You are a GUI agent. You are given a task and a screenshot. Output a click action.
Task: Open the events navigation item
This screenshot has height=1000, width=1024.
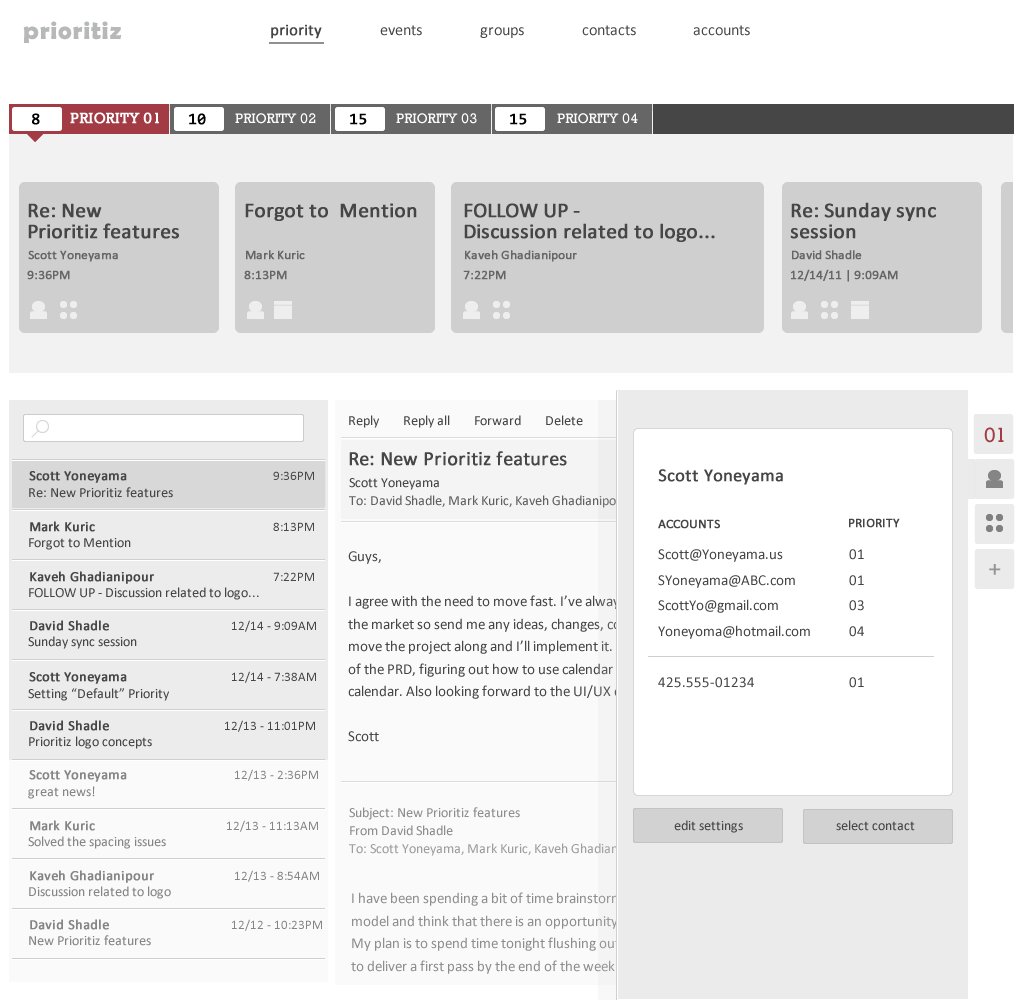click(x=401, y=31)
